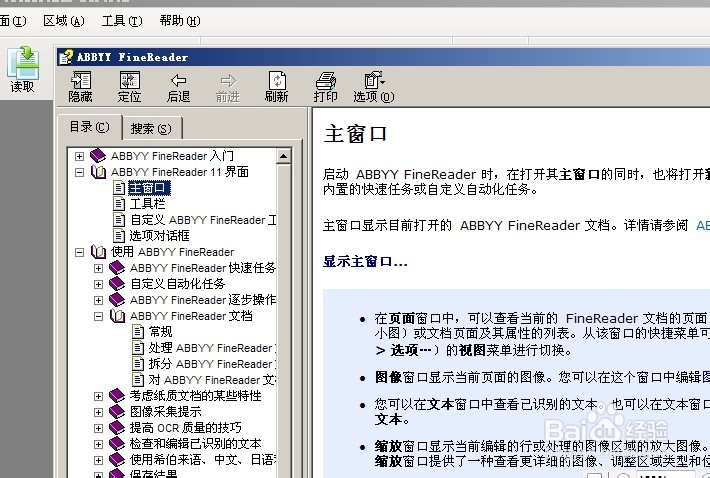Select the 常规 topic
Screen dimensions: 710x478
point(160,332)
